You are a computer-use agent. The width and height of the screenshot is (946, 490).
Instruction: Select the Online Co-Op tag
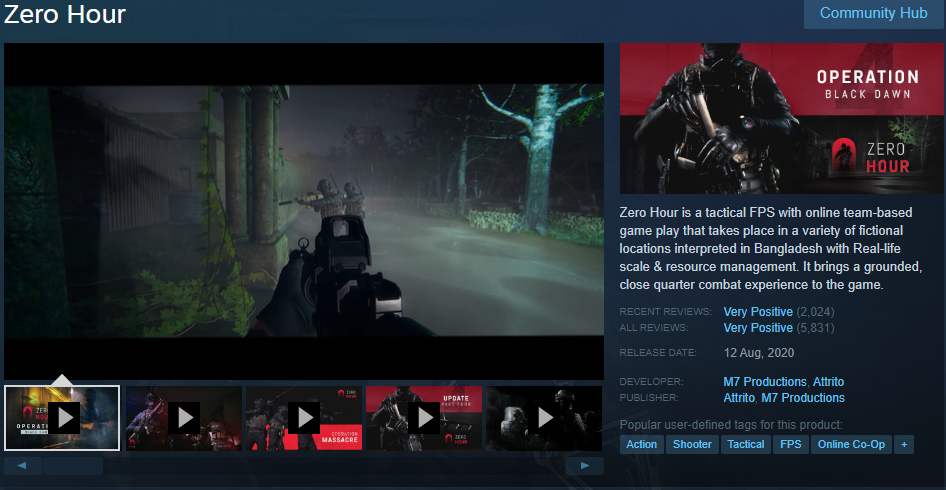tap(851, 445)
